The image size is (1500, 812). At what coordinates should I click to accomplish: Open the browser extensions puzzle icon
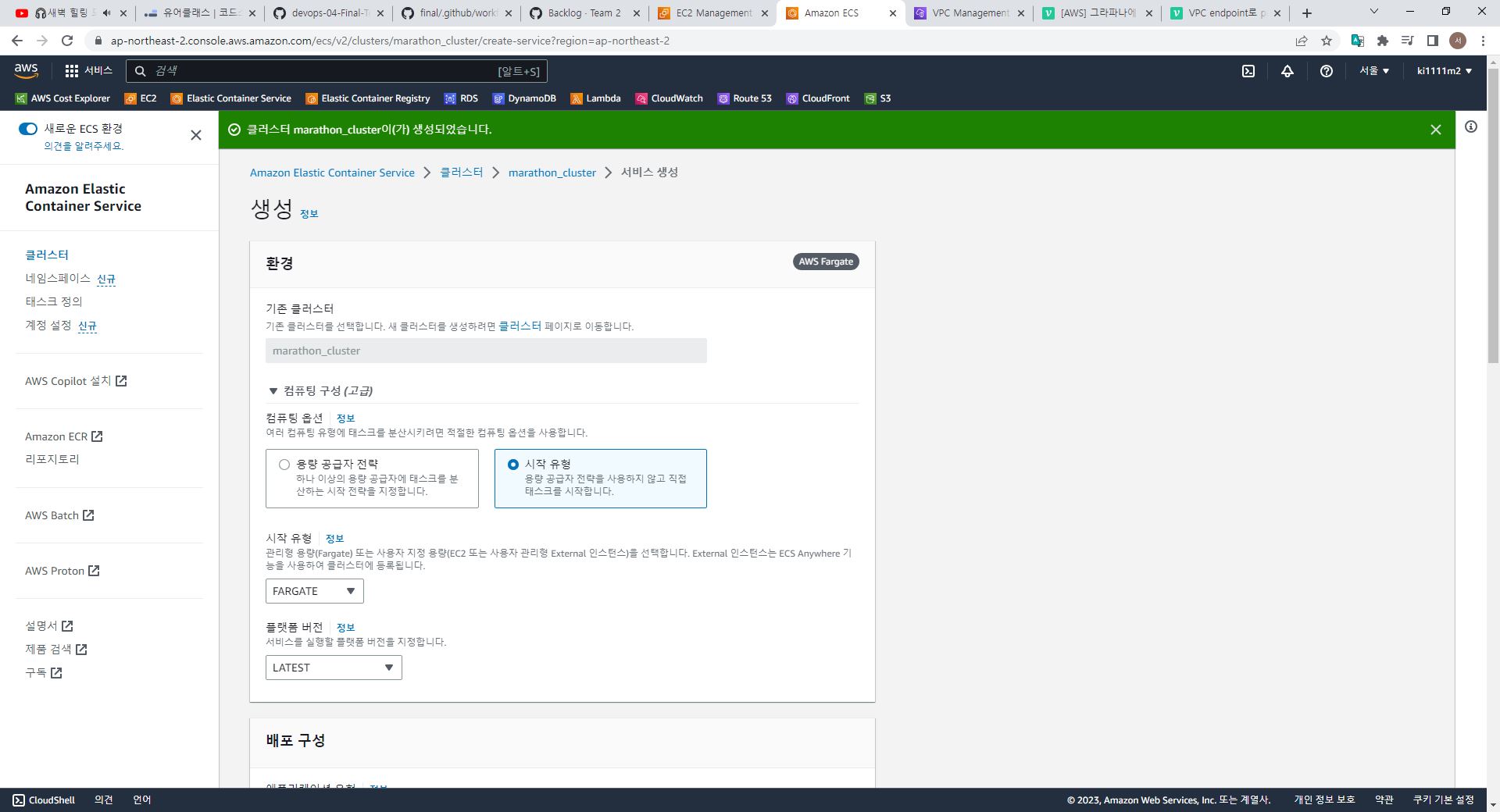[1383, 41]
